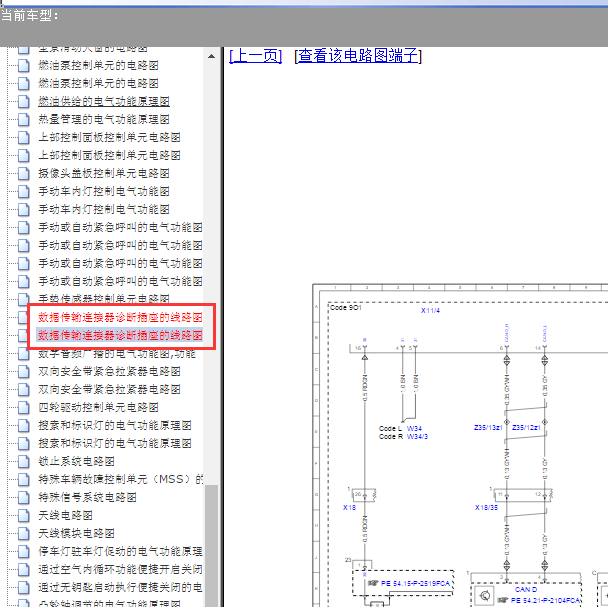The width and height of the screenshot is (608, 607).
Task: Click the X18 connector label link
Action: 349,507
